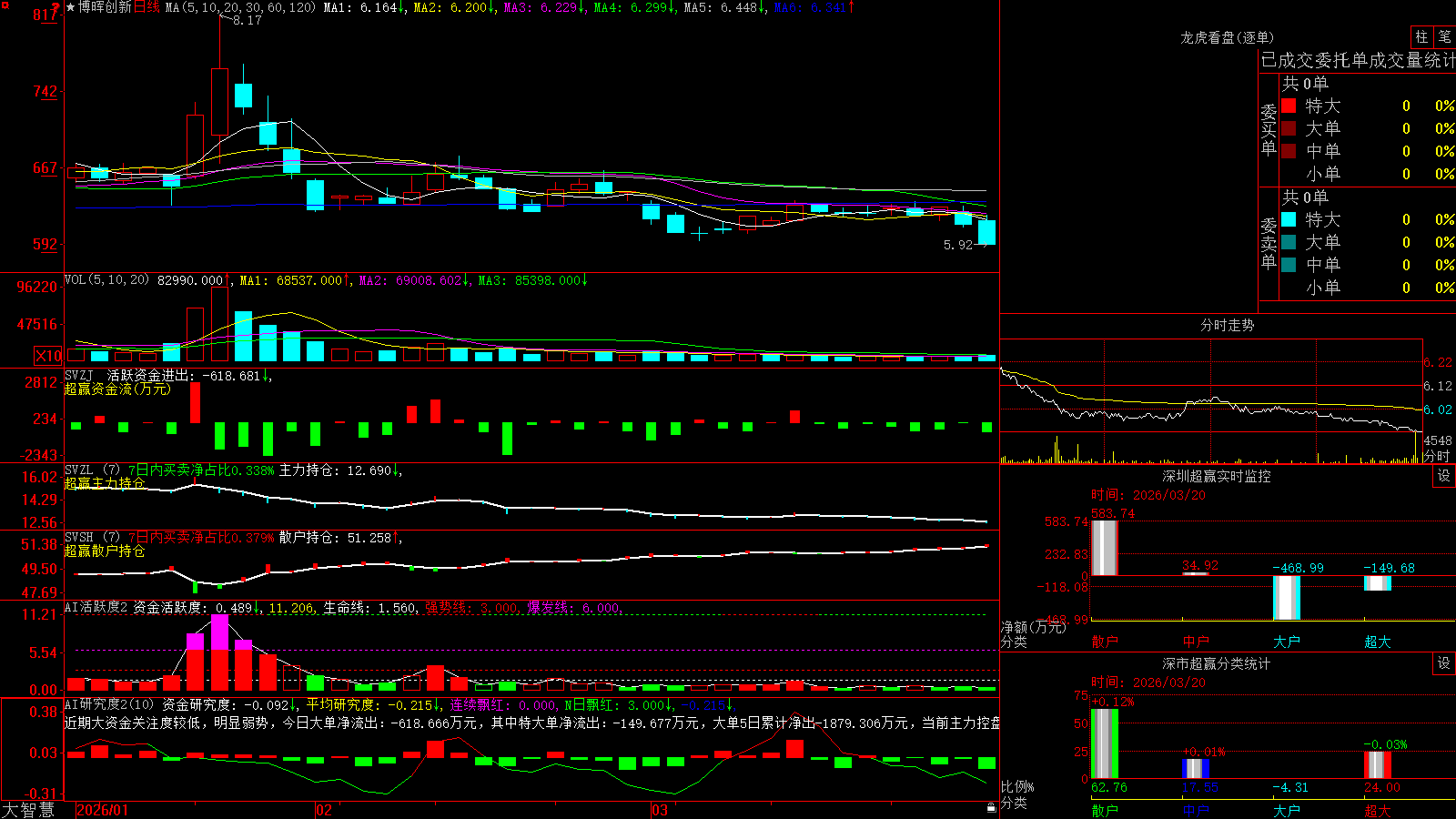Open the 日线 period selector

click(147, 7)
